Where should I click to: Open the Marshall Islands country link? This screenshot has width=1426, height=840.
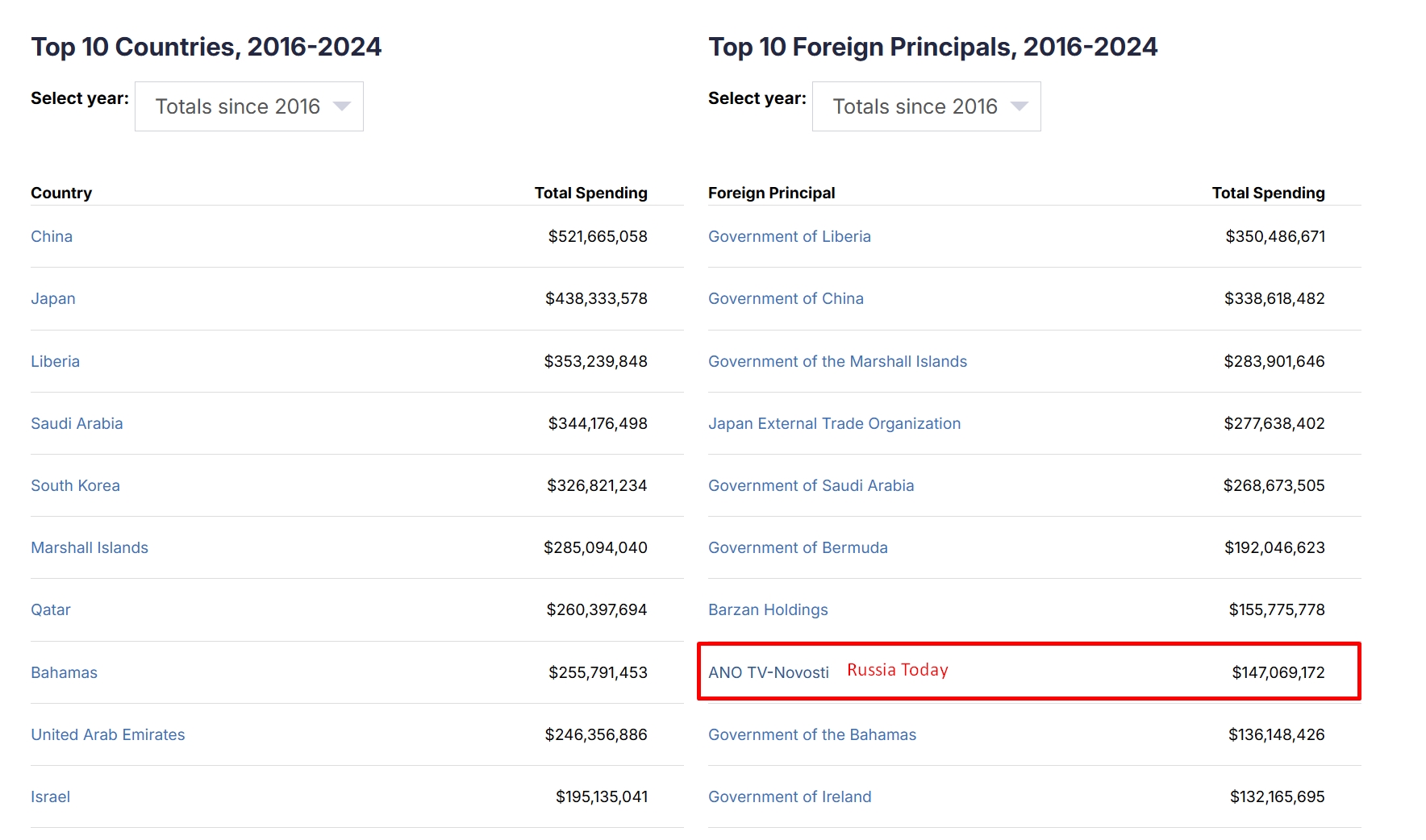click(x=90, y=547)
